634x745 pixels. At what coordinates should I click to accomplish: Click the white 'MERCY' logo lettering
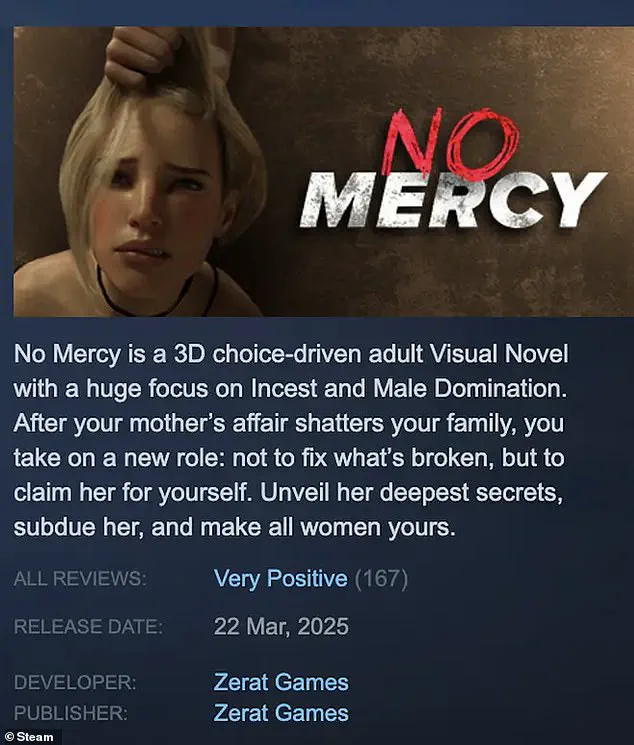[453, 201]
